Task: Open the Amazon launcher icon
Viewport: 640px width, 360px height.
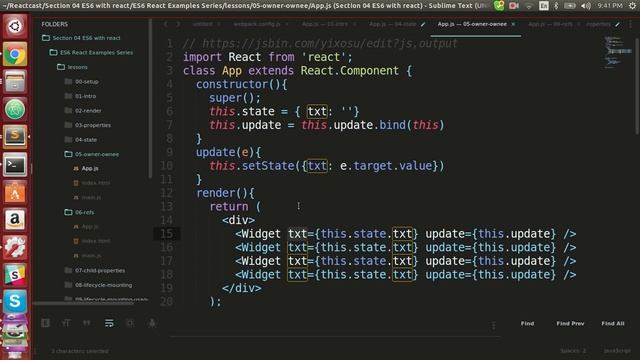Action: click(15, 219)
